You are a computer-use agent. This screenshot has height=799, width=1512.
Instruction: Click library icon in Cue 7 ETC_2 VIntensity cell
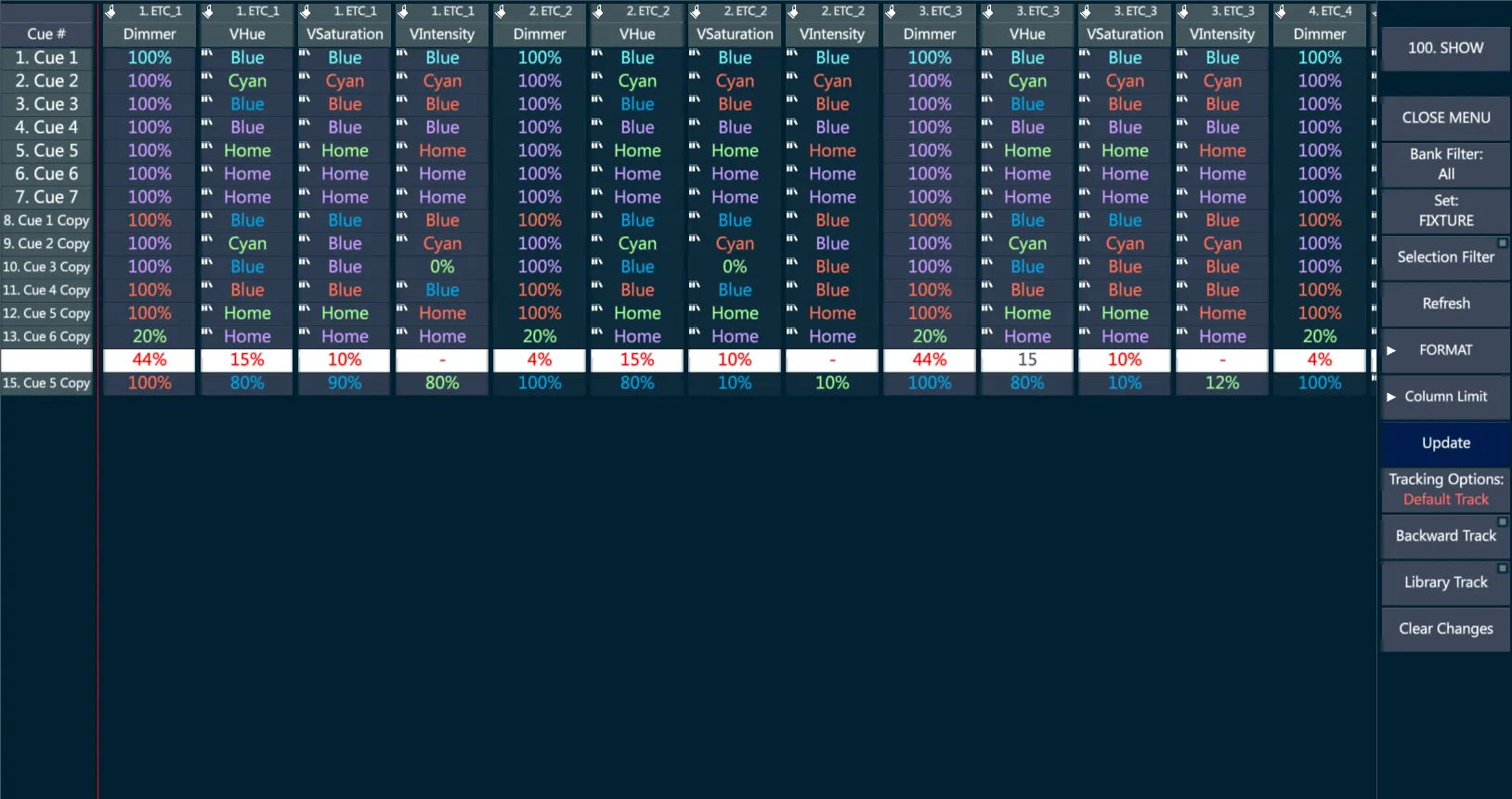pos(792,191)
